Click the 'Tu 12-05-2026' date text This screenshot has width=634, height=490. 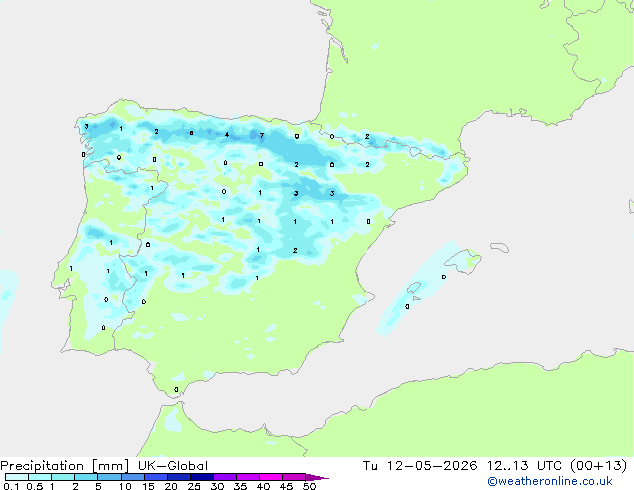420,466
